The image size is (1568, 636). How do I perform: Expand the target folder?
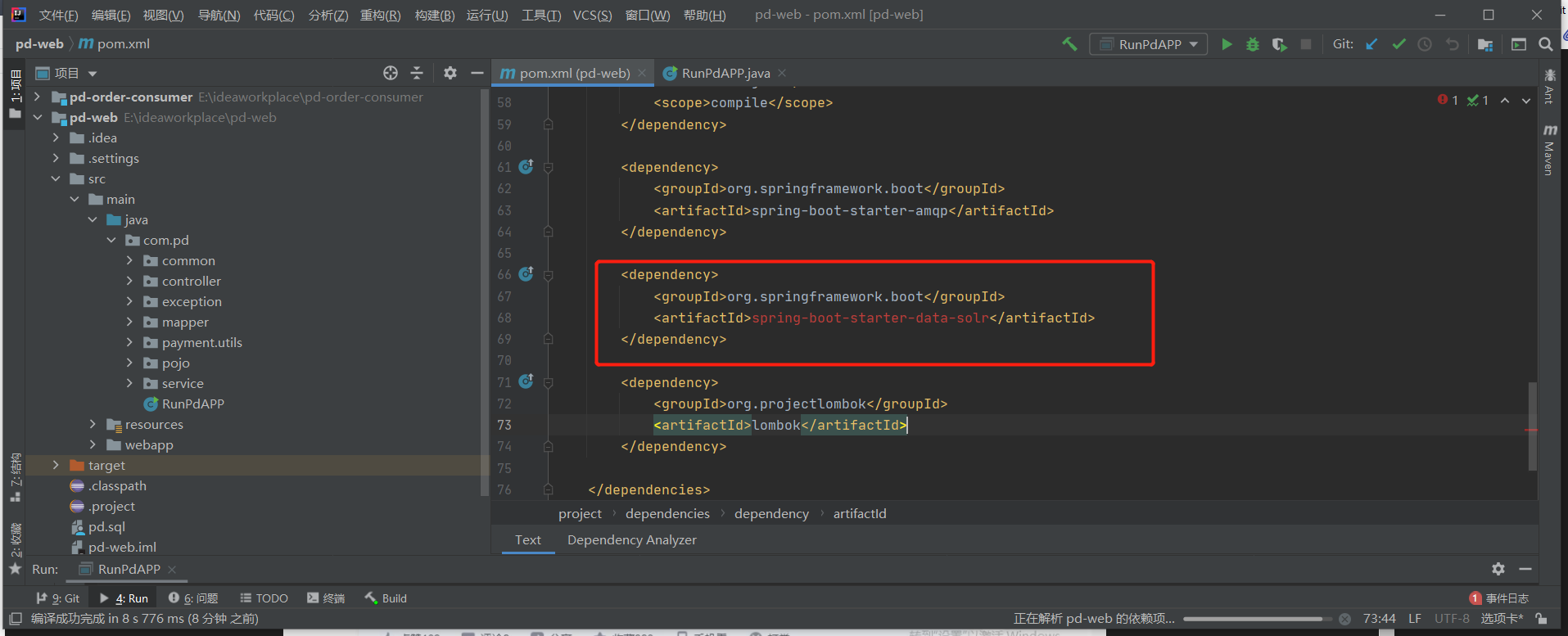(x=56, y=465)
